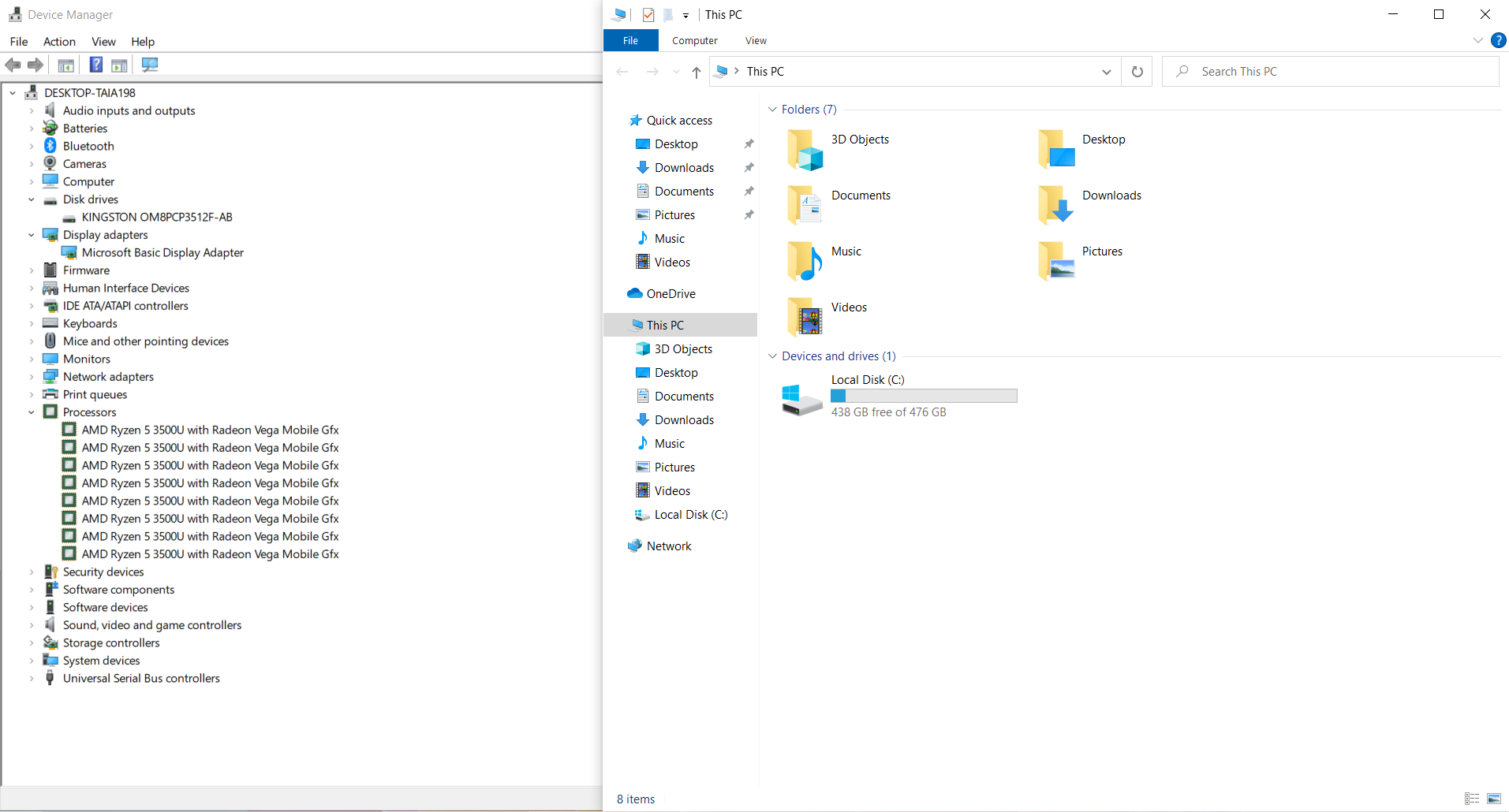Viewport: 1509px width, 812px height.
Task: Expand the Network adapters node
Action: tap(32, 377)
